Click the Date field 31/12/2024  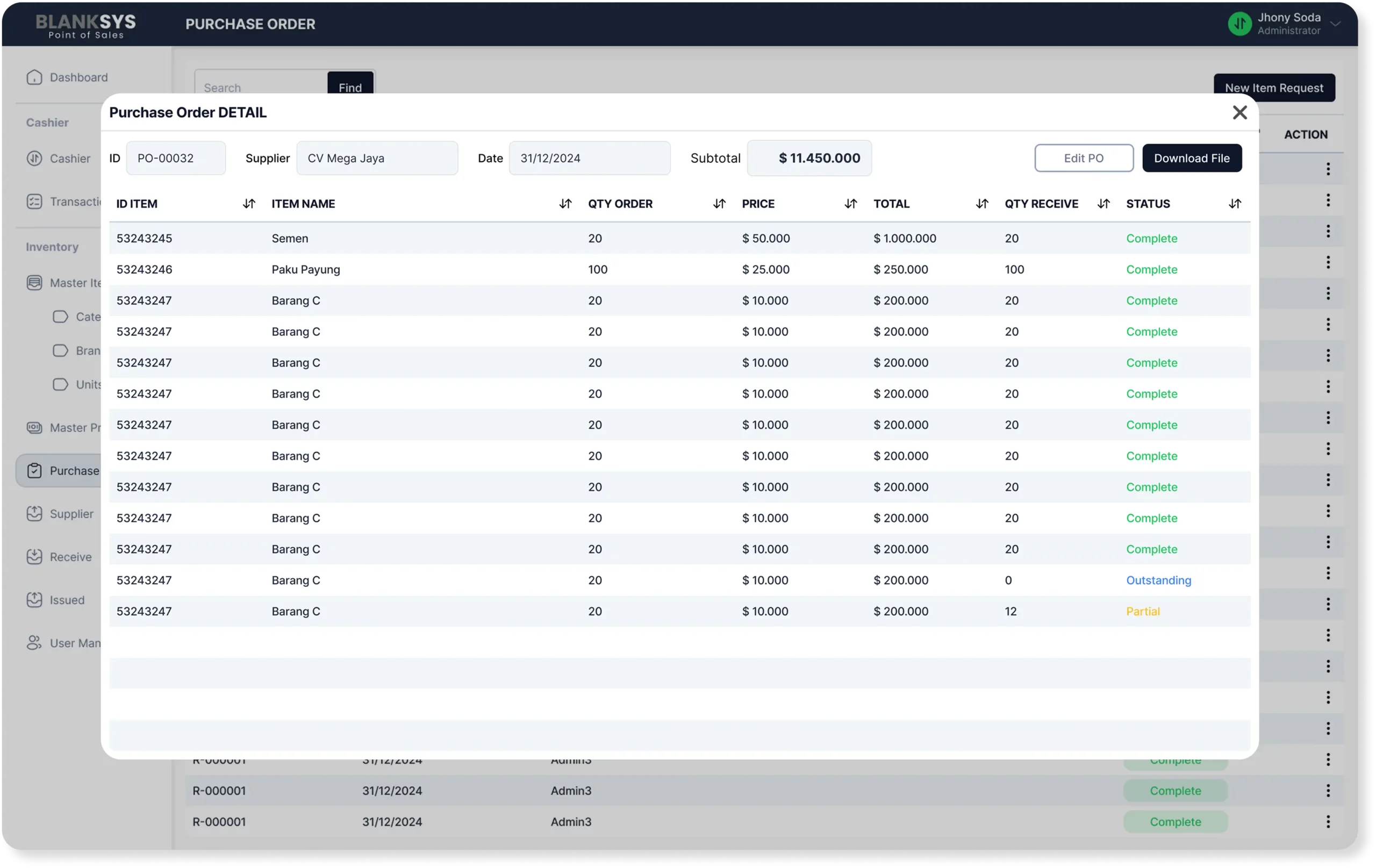point(589,159)
